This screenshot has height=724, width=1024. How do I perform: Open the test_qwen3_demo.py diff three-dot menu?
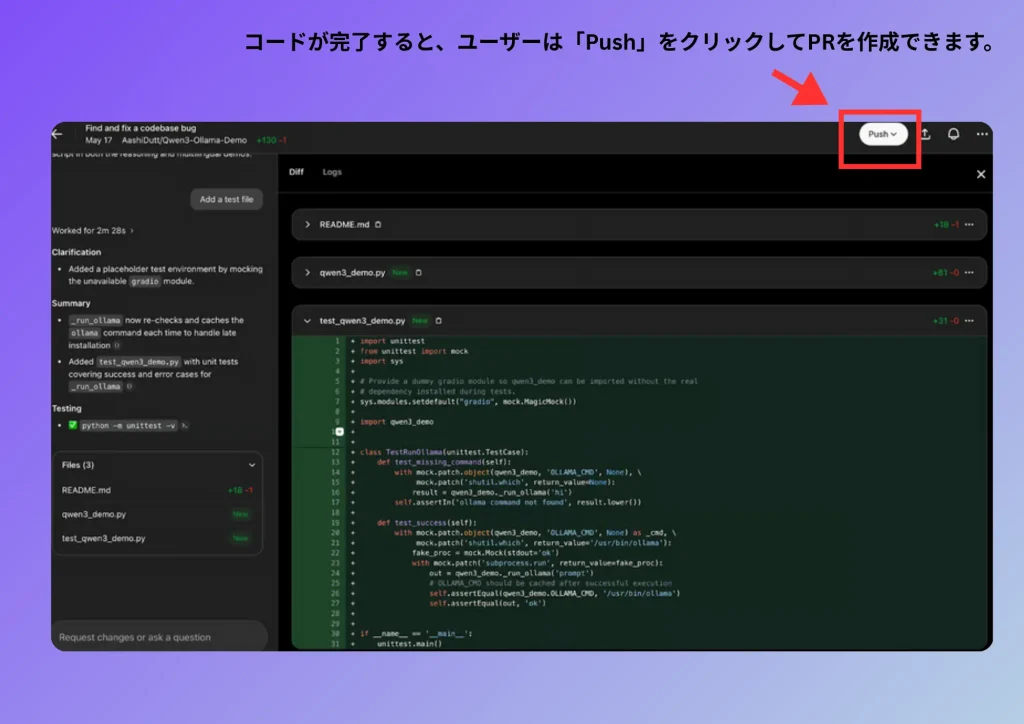pos(969,321)
